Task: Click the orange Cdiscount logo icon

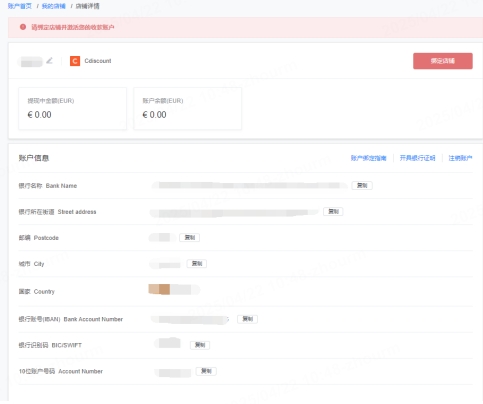Action: click(x=75, y=61)
